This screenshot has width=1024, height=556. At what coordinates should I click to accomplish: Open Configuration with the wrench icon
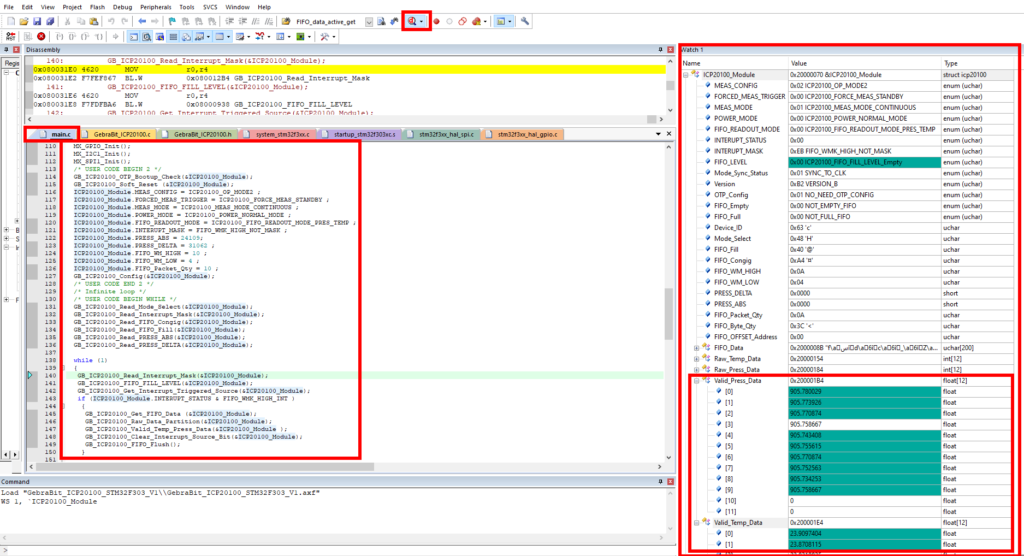pos(524,22)
